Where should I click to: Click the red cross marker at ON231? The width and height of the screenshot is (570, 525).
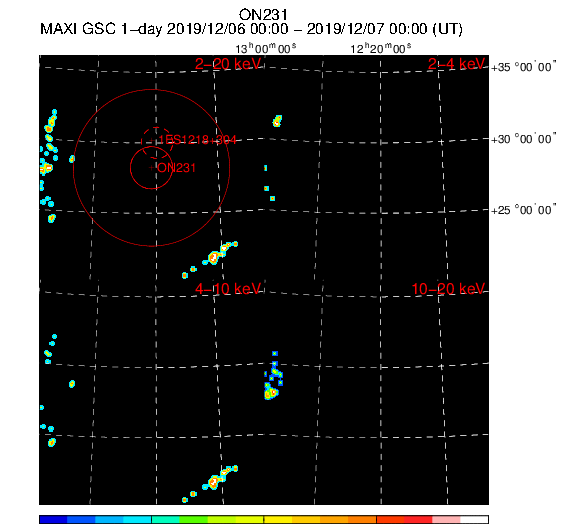151,168
